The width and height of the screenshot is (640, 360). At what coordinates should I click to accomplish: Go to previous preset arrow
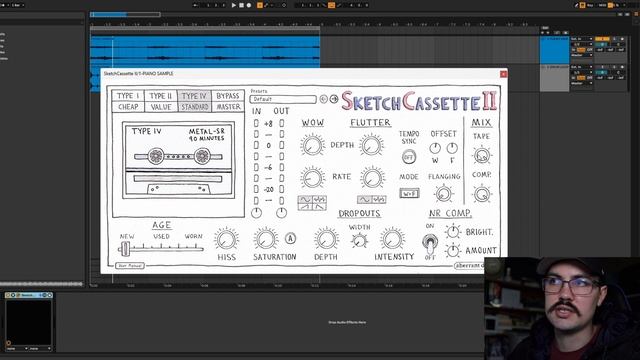point(324,99)
